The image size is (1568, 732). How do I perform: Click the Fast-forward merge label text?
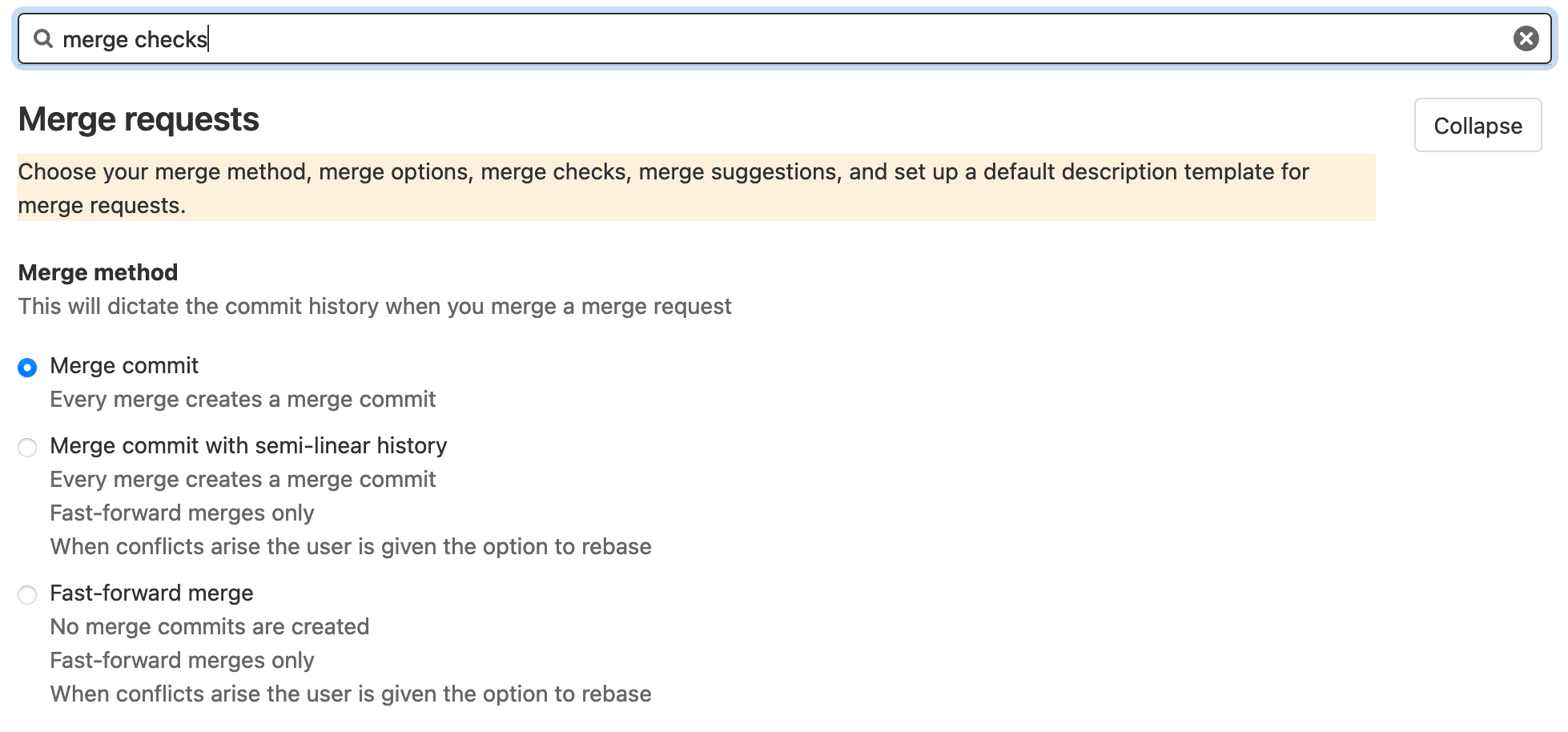click(151, 593)
